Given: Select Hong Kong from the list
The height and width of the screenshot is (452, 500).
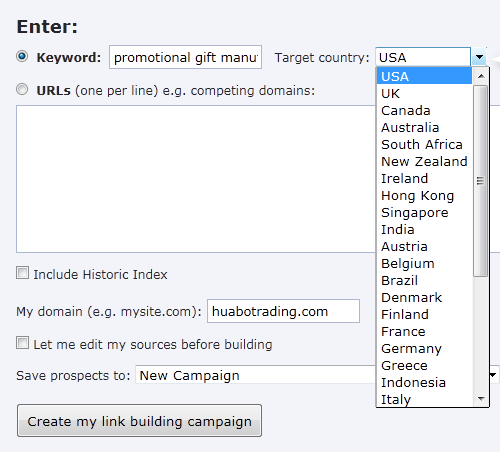Looking at the screenshot, I should (x=424, y=196).
